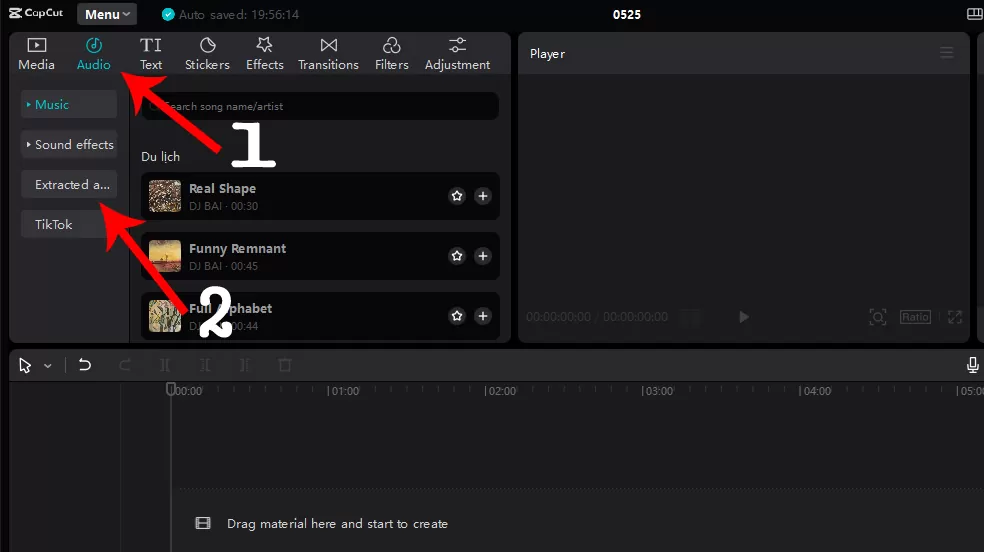
Task: Open the Player panel menu
Action: click(x=946, y=53)
